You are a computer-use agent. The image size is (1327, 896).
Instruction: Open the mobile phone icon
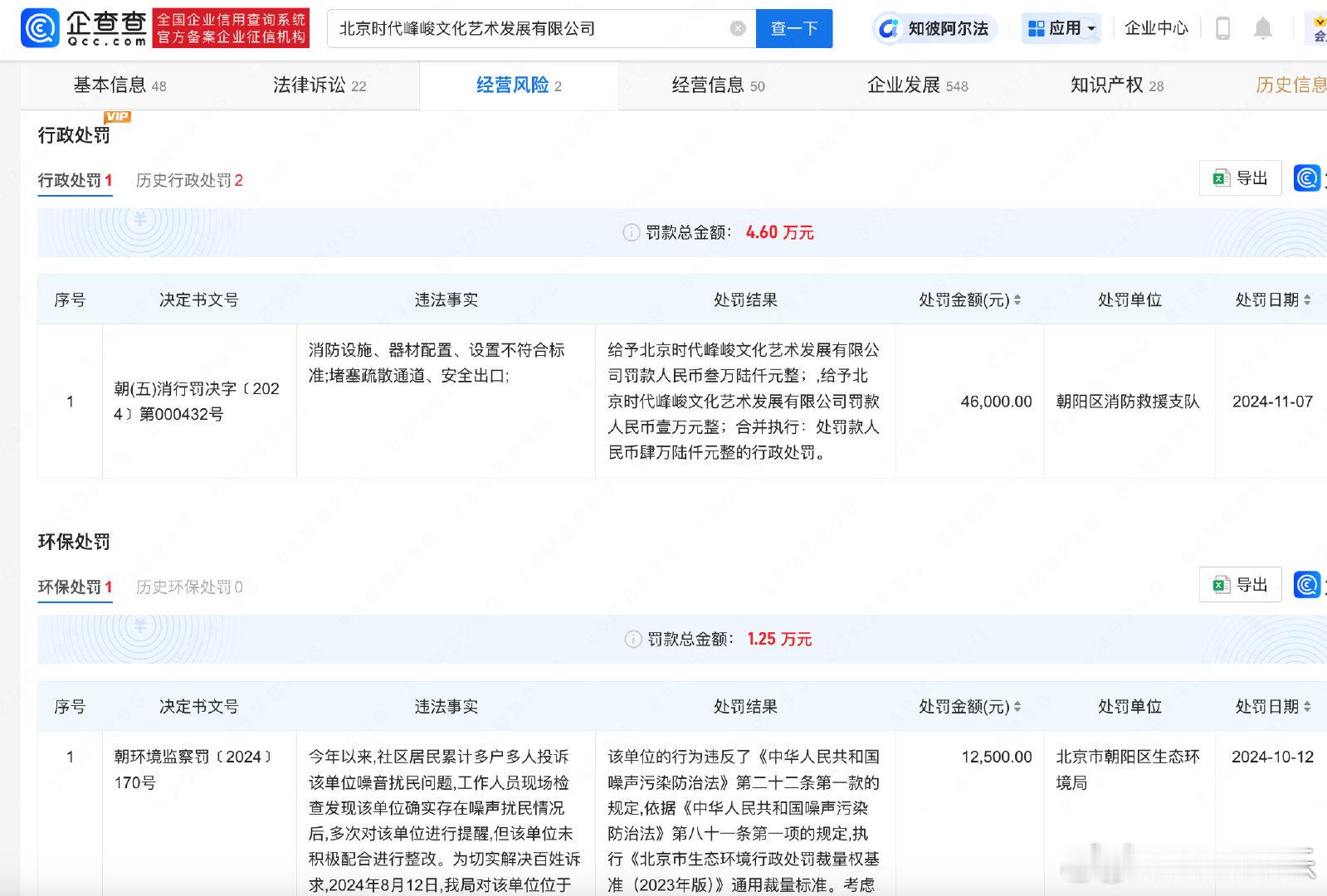tap(1222, 29)
